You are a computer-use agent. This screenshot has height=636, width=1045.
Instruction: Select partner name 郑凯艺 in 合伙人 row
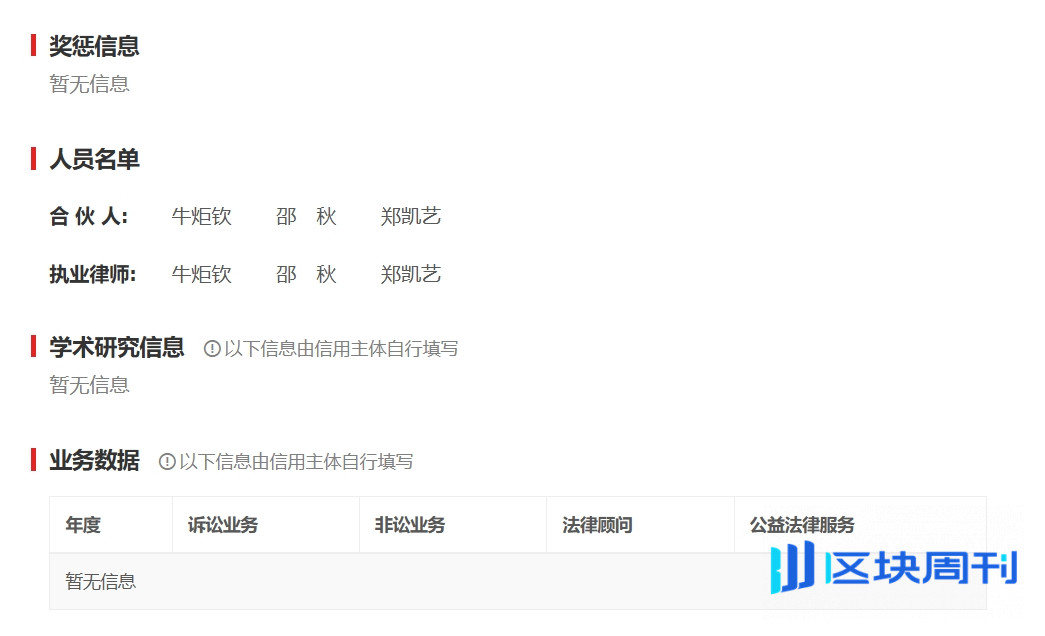pos(411,217)
